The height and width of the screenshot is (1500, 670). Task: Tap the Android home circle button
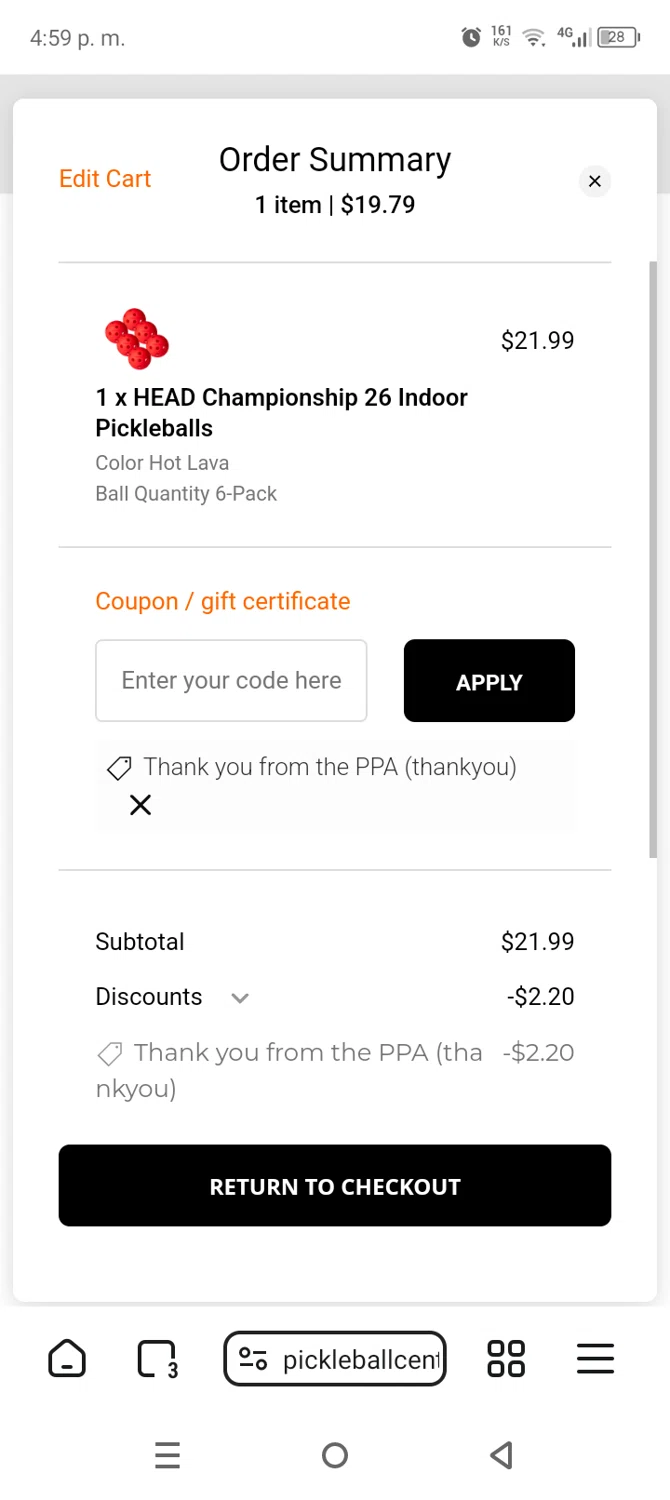[335, 1455]
